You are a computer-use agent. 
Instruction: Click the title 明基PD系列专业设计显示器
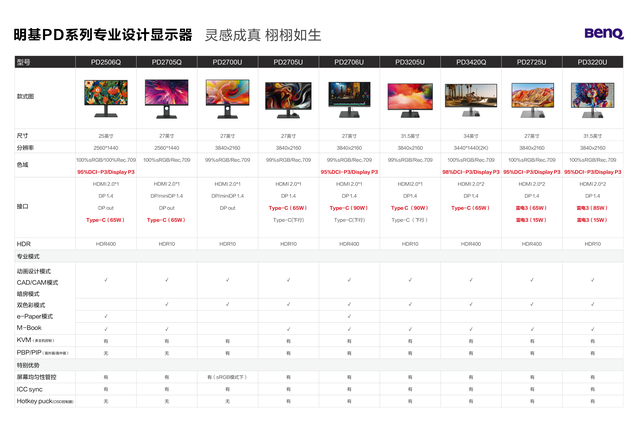(103, 35)
